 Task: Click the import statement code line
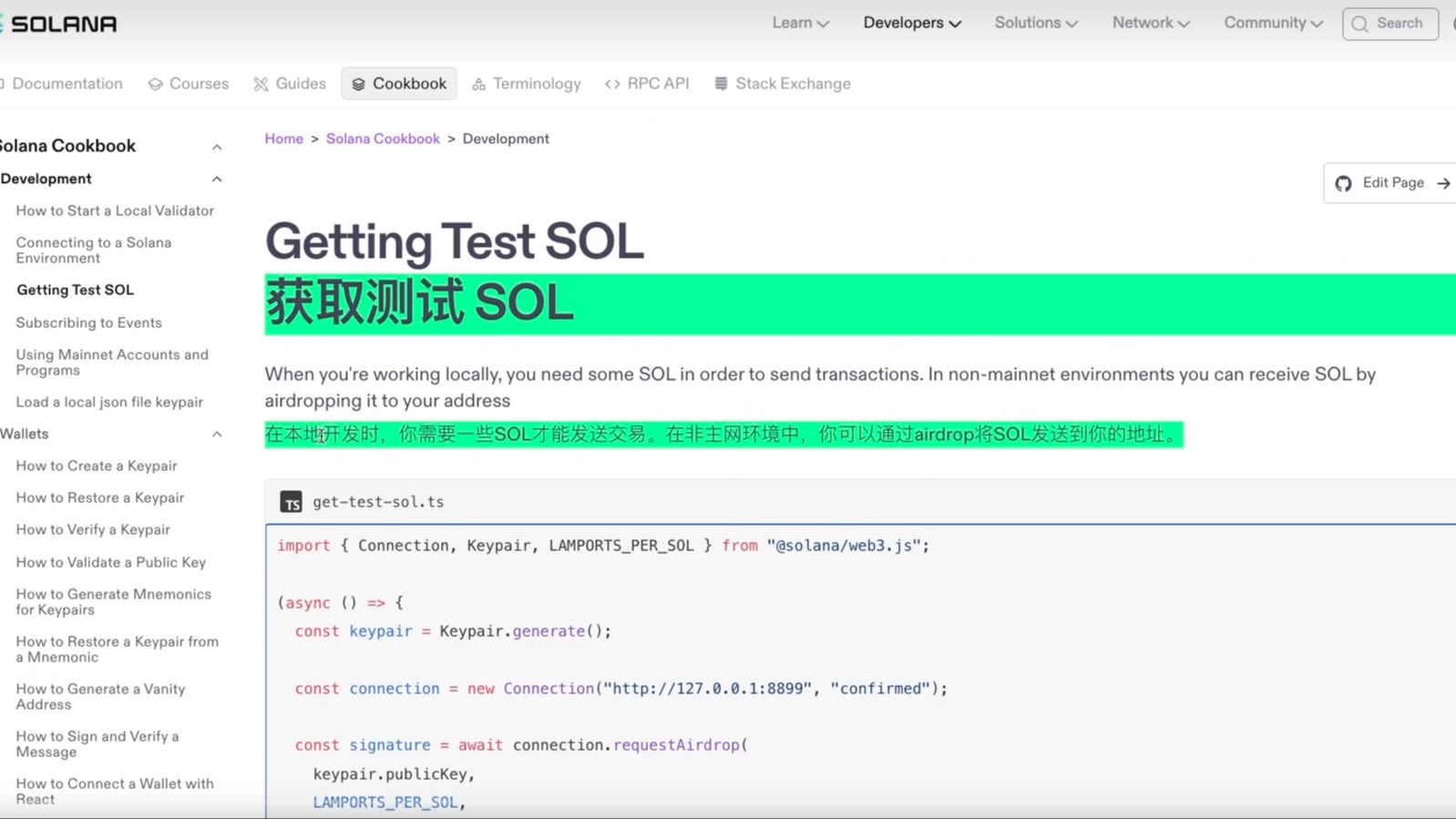(x=603, y=546)
